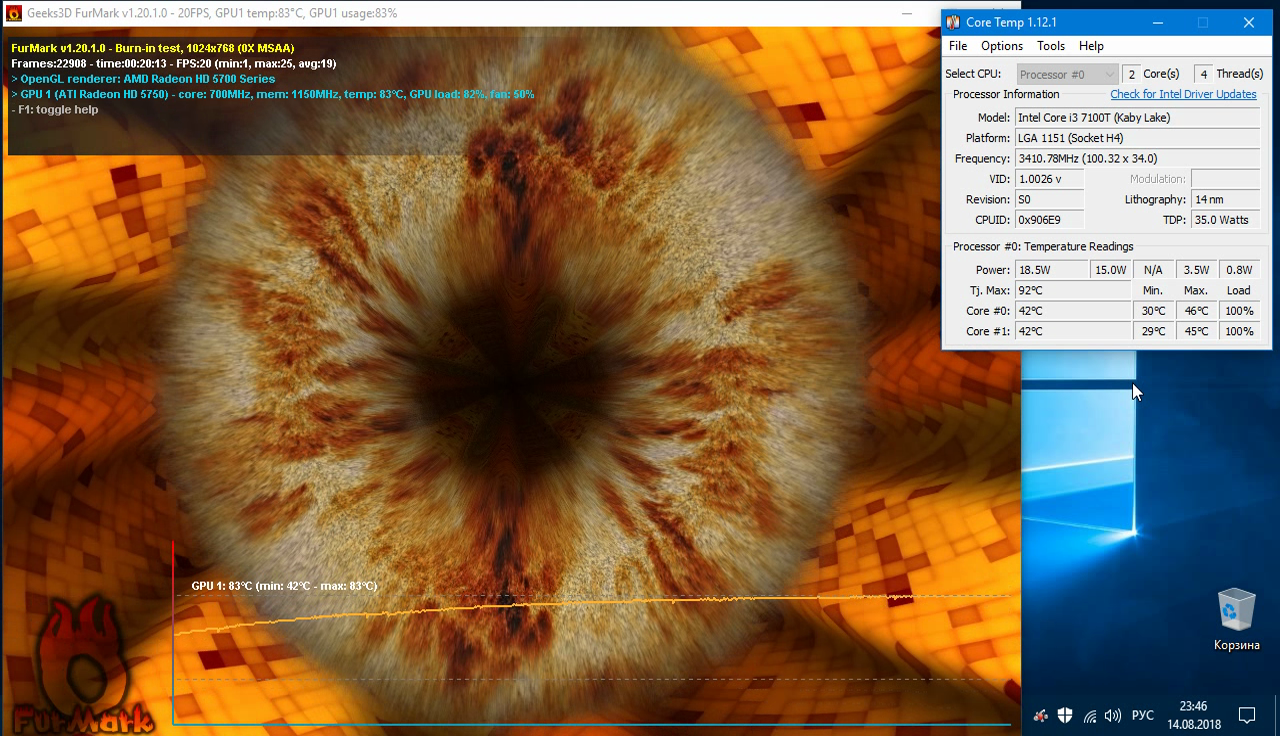Viewport: 1280px width, 736px height.
Task: Click the Core(s) count field showing 2
Action: click(1131, 74)
